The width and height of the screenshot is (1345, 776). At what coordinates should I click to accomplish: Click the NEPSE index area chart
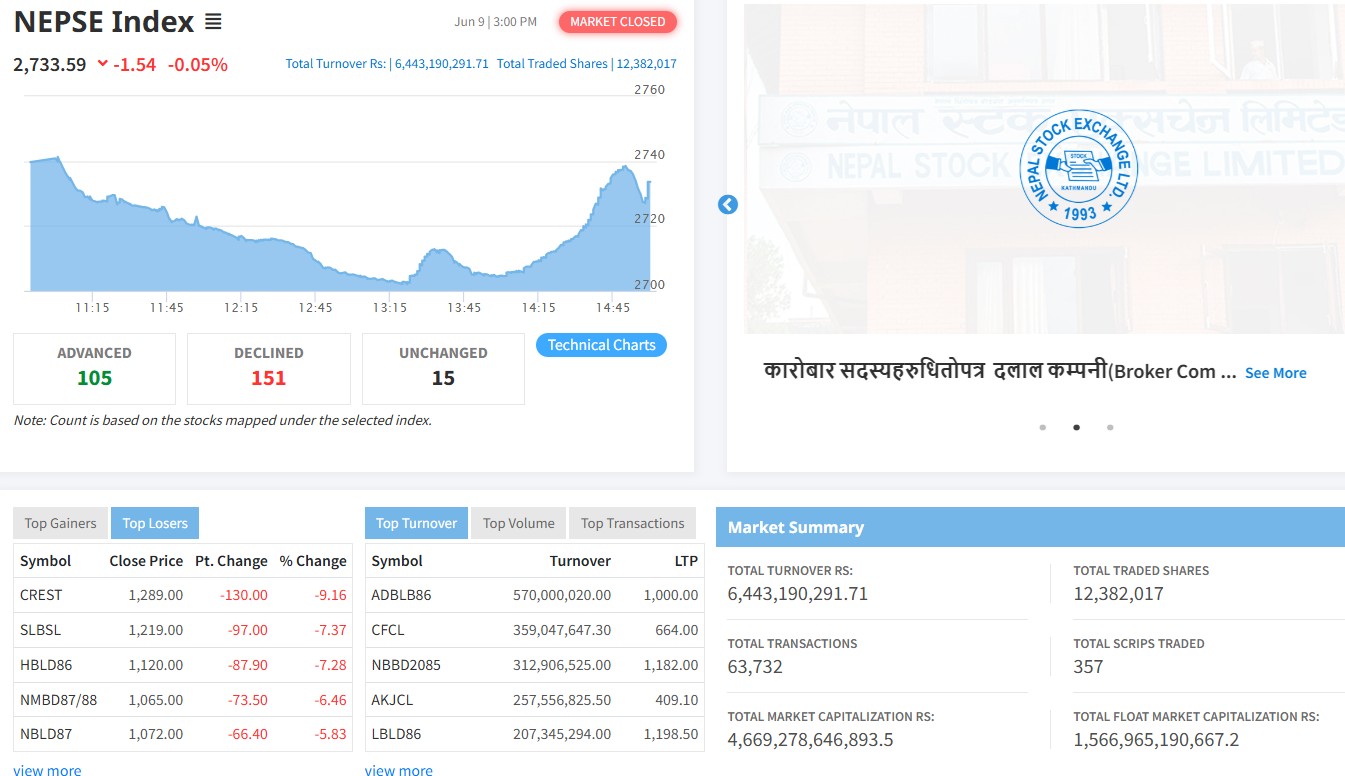pos(340,225)
